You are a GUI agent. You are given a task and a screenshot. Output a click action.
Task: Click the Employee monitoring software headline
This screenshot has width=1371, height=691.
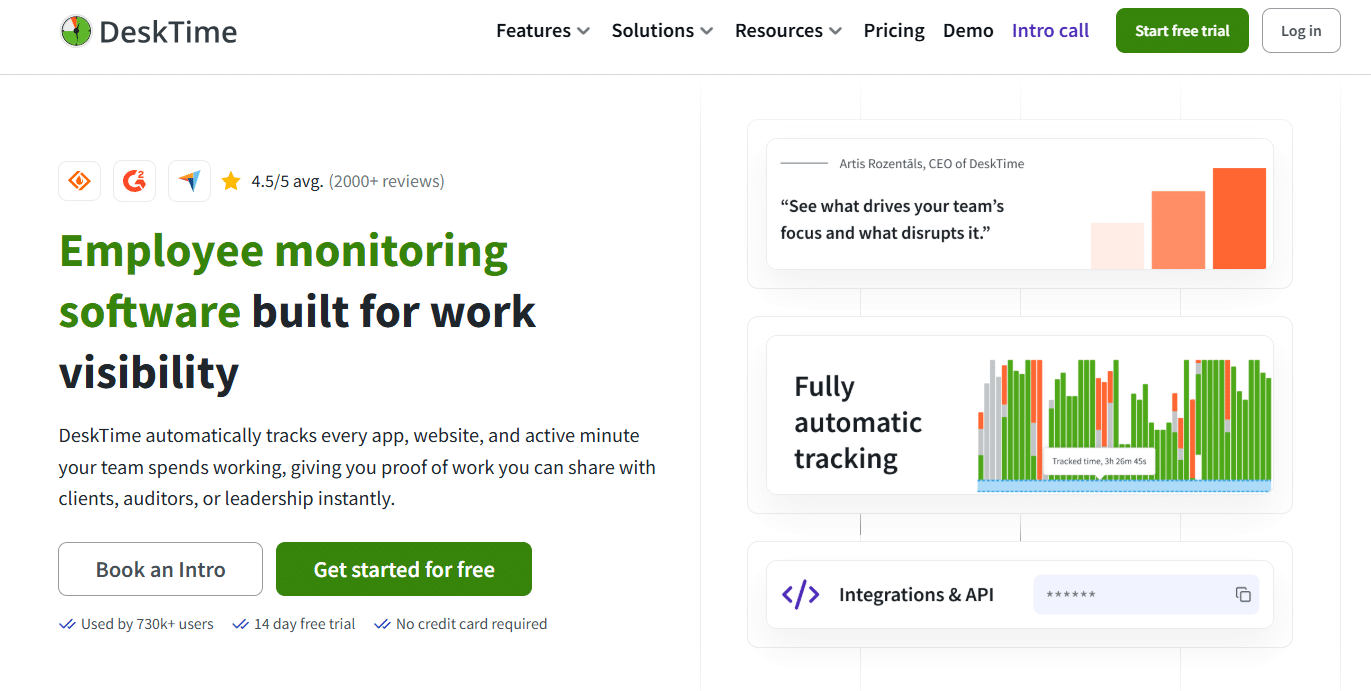pos(298,311)
